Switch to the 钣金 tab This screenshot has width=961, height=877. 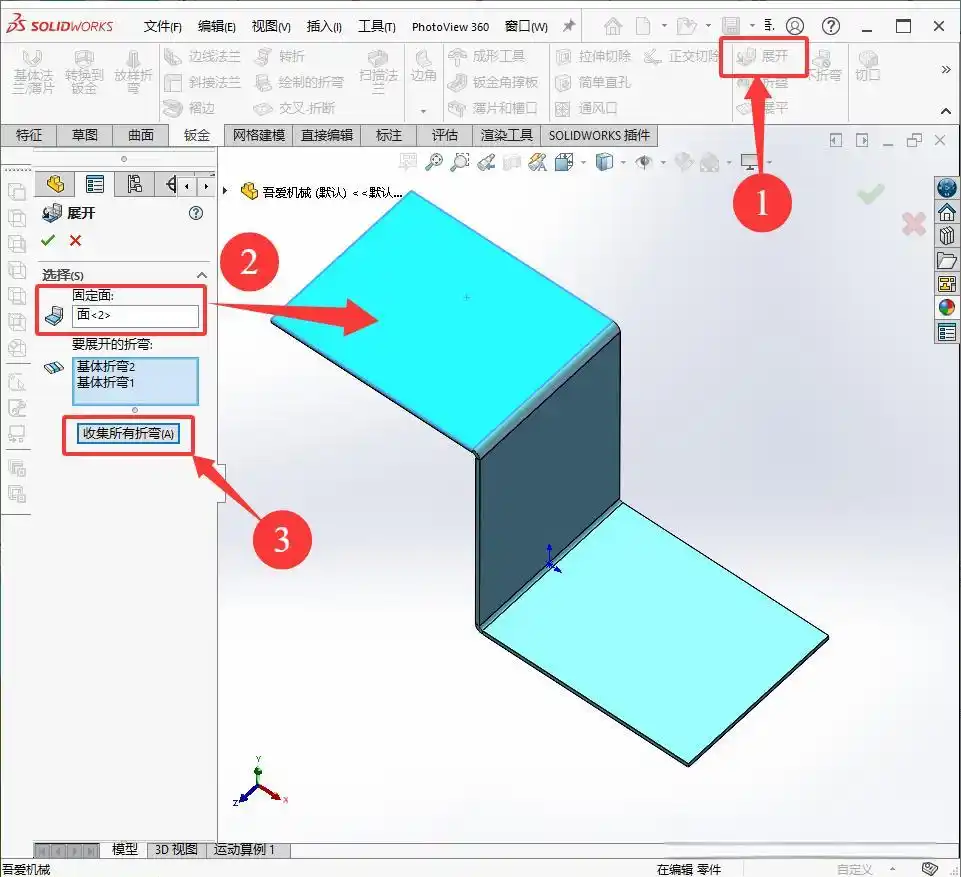197,135
